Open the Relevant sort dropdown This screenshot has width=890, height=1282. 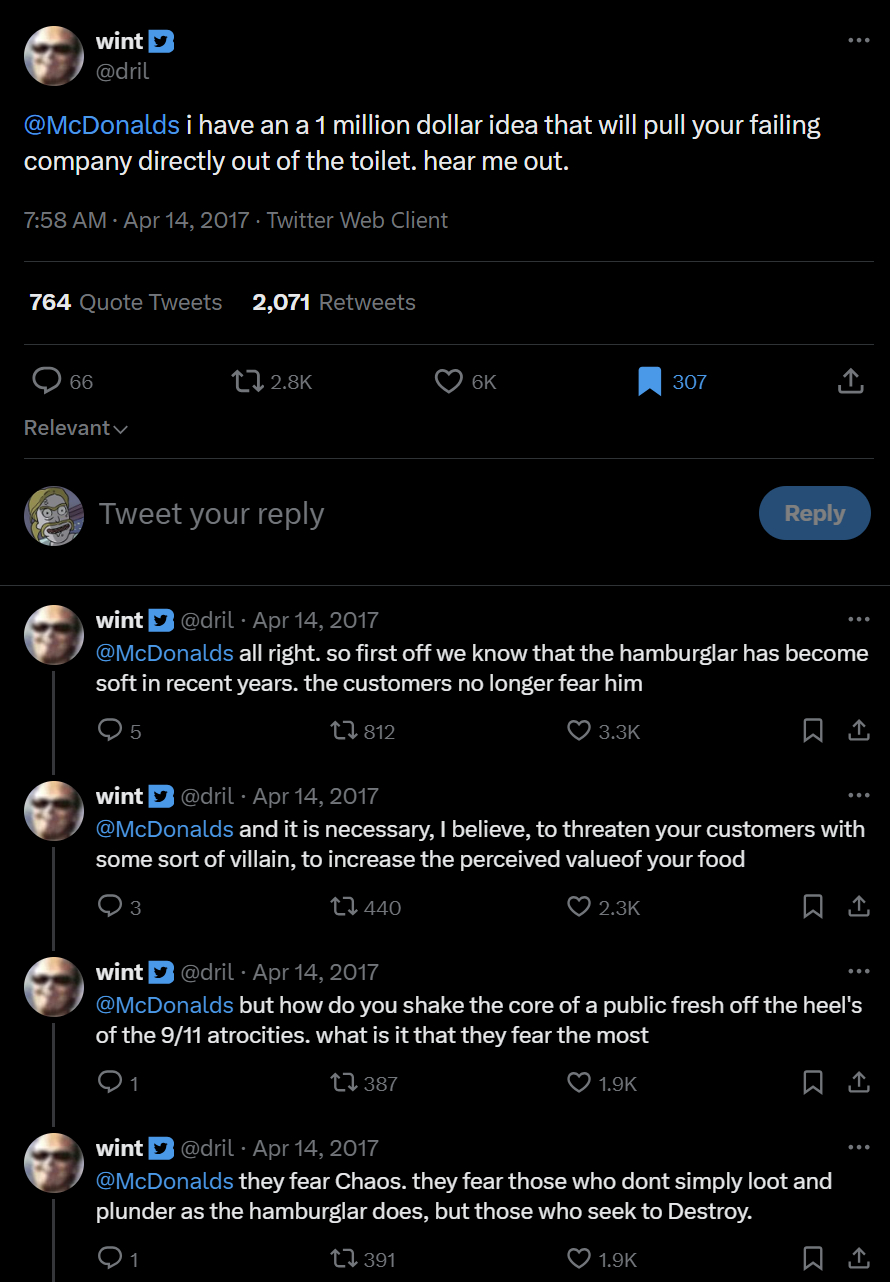(76, 428)
